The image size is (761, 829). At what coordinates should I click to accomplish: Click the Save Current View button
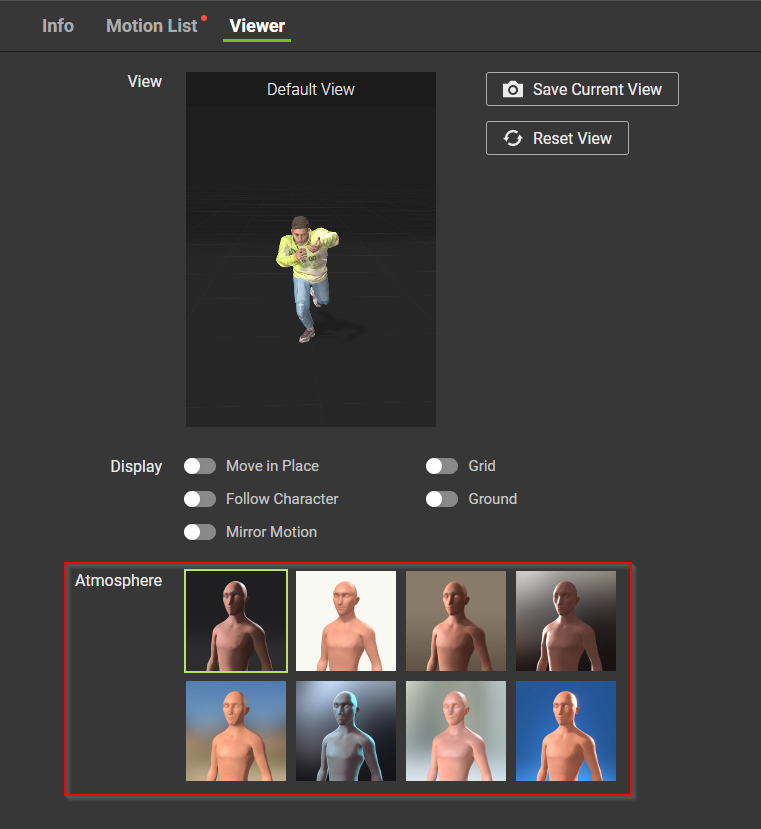(x=582, y=89)
